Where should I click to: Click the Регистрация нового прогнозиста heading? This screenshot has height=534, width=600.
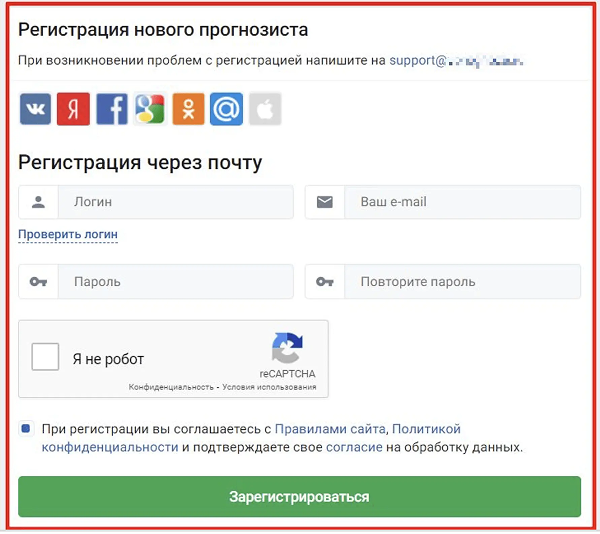(x=163, y=30)
